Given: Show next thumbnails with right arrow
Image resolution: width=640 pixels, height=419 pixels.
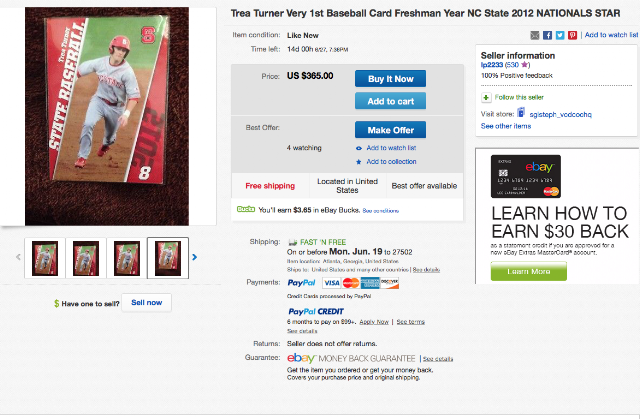Looking at the screenshot, I should coord(194,257).
